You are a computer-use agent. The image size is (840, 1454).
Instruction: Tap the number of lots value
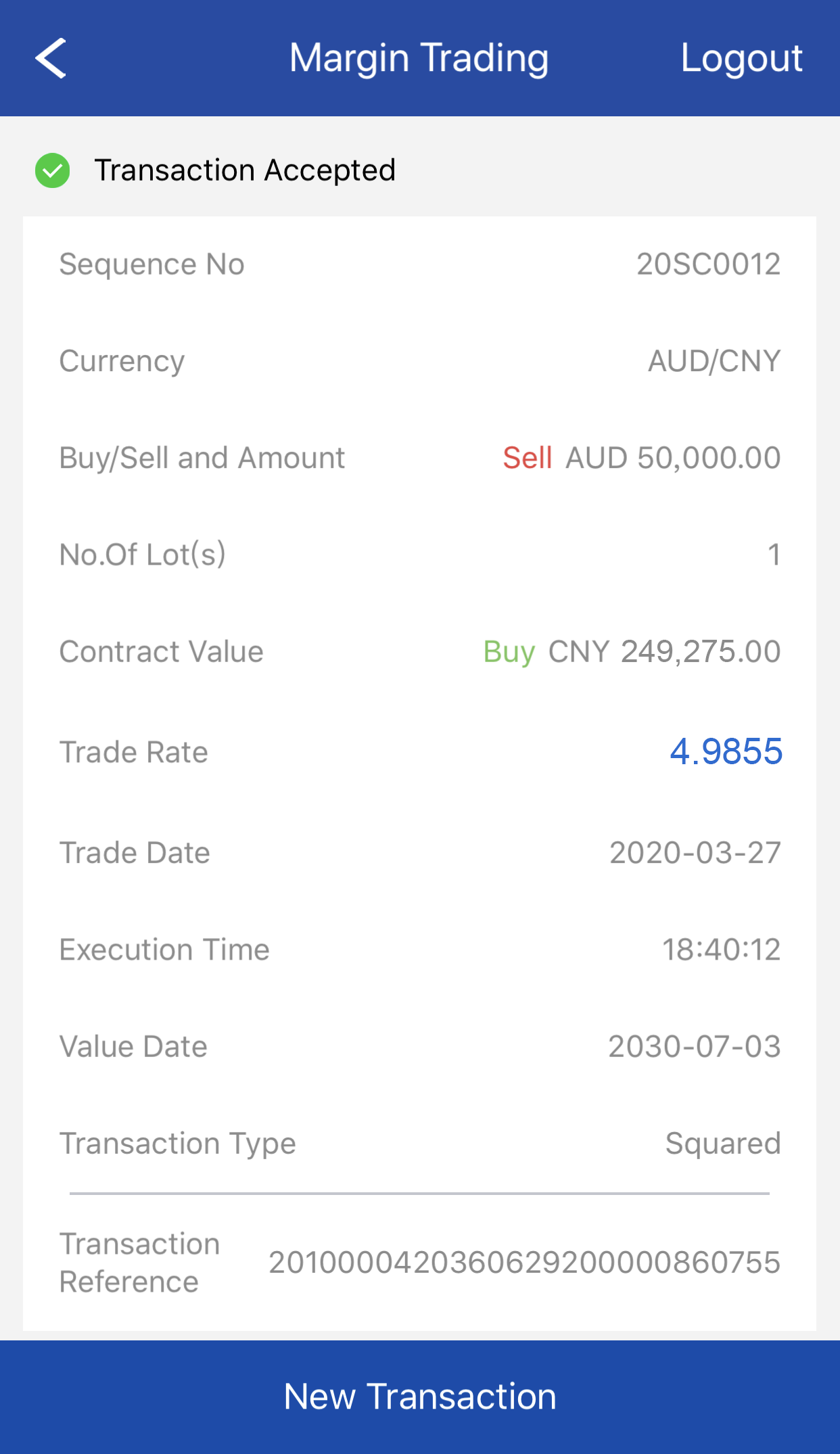(774, 555)
